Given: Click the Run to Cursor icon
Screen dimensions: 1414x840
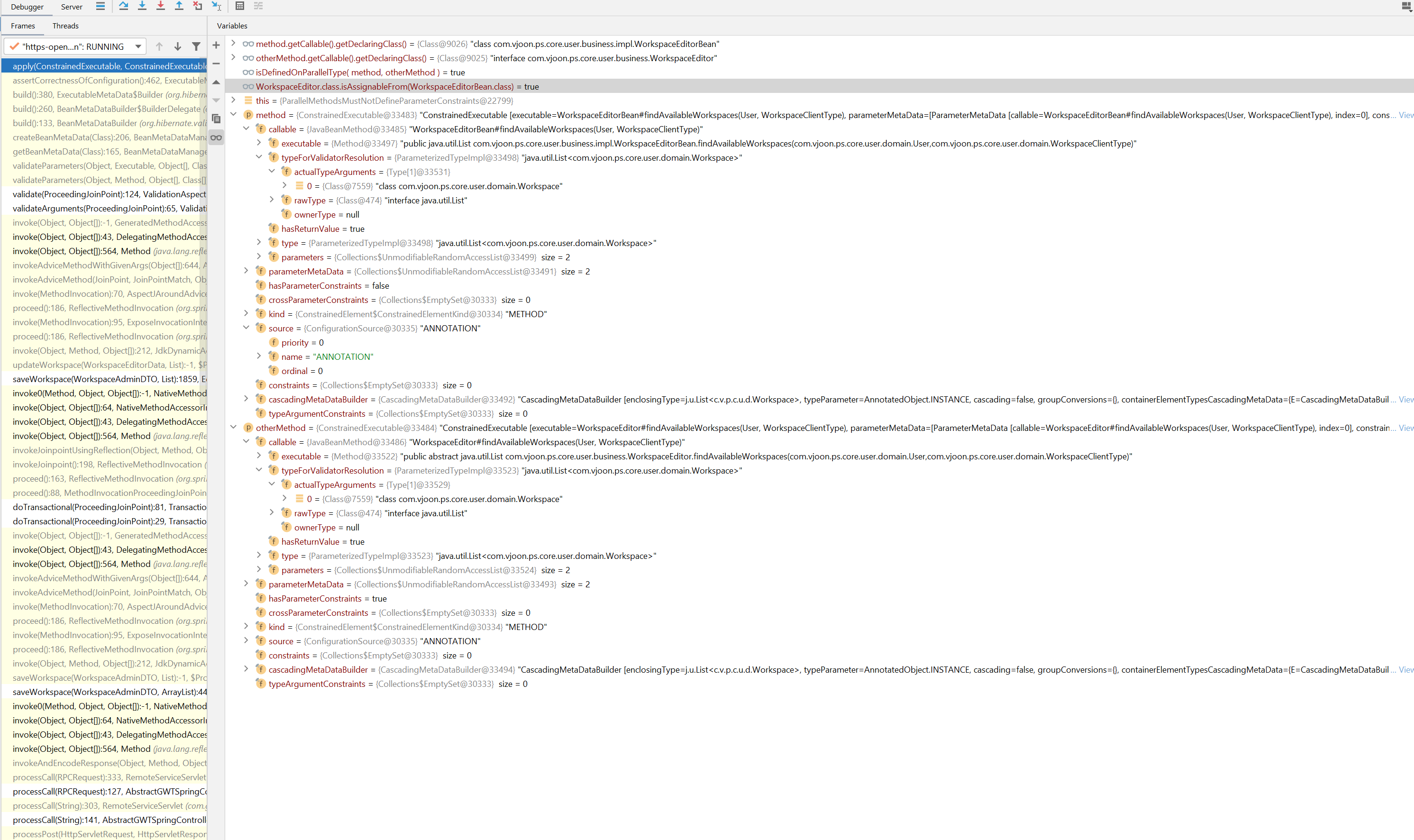Looking at the screenshot, I should coord(216,6).
